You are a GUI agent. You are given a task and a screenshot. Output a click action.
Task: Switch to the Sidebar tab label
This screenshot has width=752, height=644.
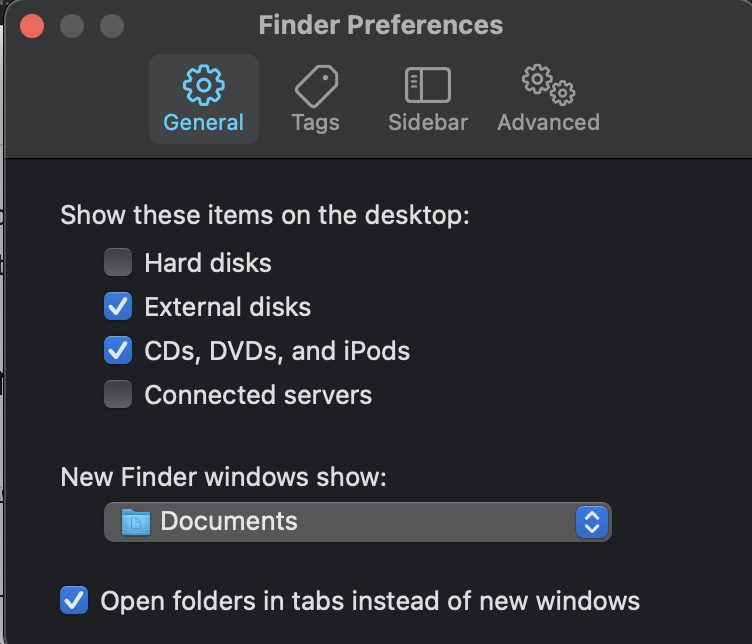[x=428, y=123]
